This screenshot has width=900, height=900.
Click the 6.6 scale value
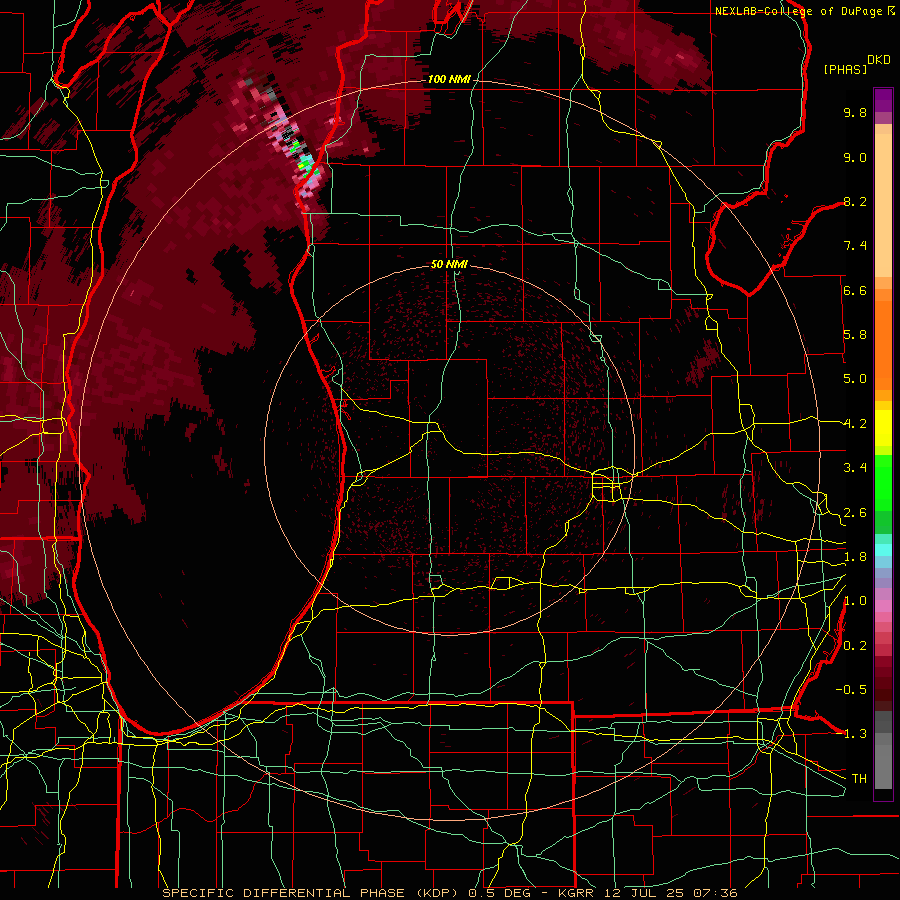pos(855,290)
